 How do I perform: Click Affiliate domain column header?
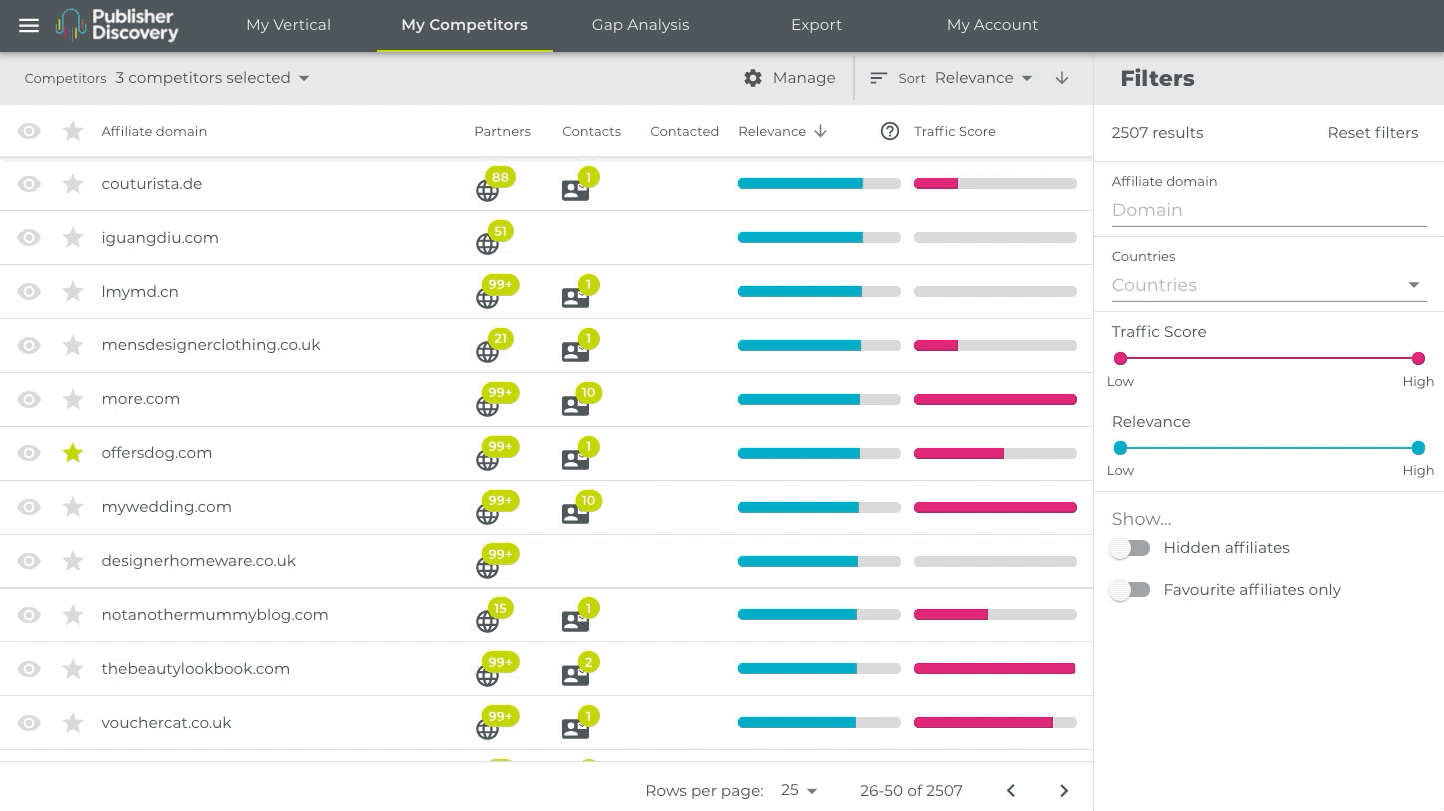point(154,131)
